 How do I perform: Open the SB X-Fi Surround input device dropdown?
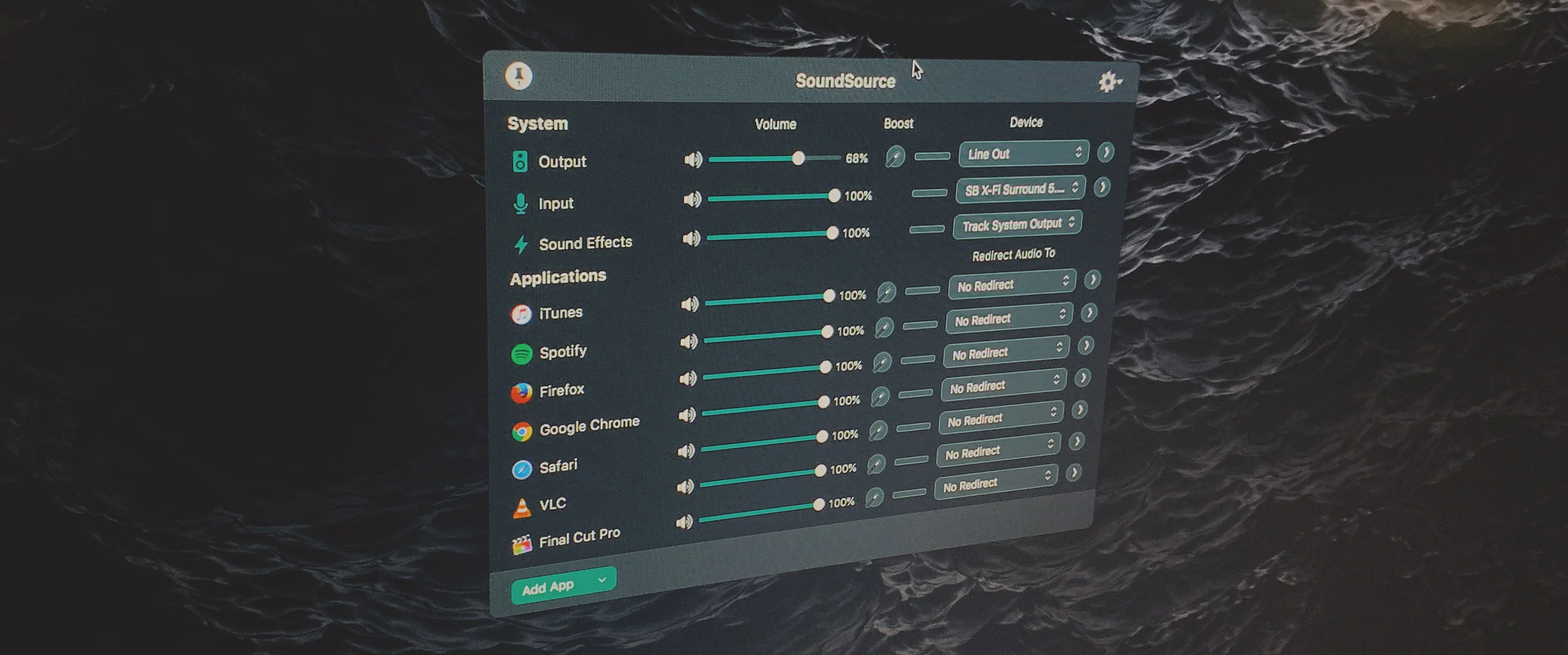point(1020,189)
